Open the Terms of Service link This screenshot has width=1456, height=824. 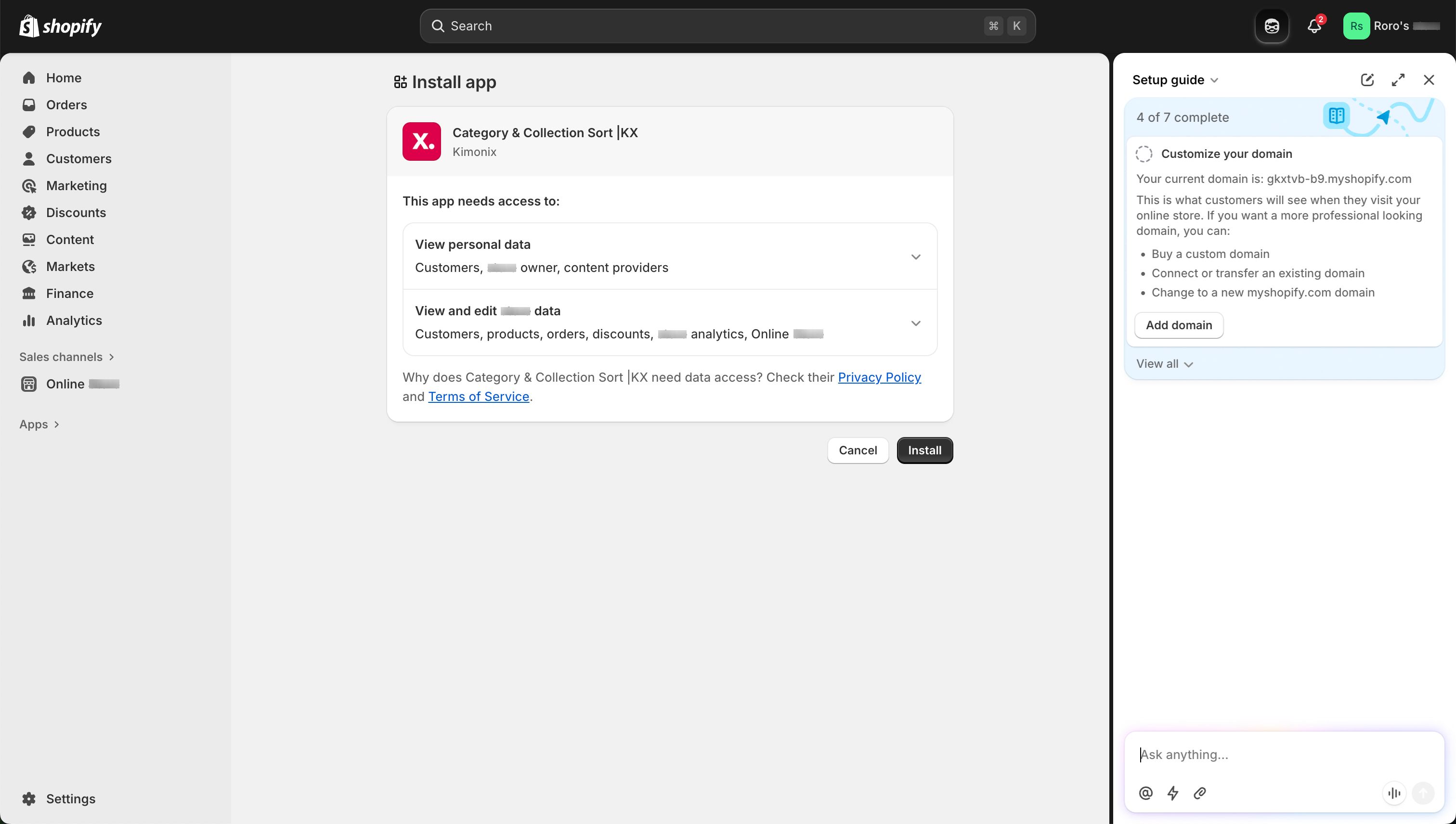tap(478, 396)
